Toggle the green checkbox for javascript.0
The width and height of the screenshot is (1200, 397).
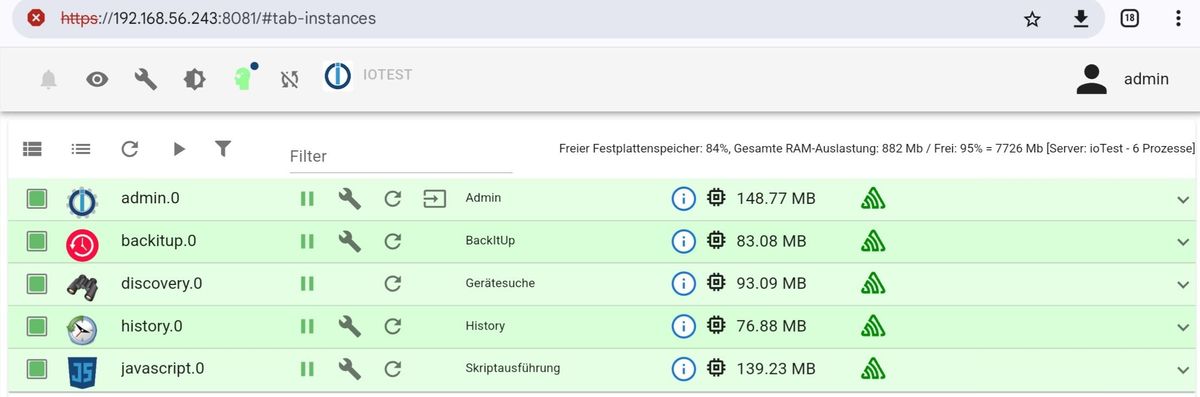click(37, 368)
